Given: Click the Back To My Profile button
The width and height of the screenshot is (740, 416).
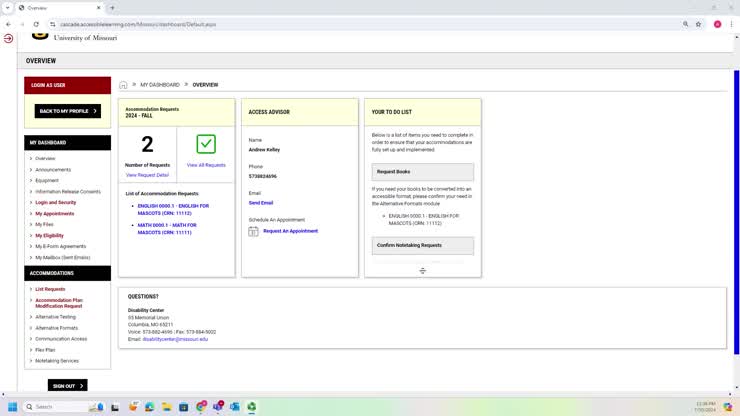Looking at the screenshot, I should point(67,111).
